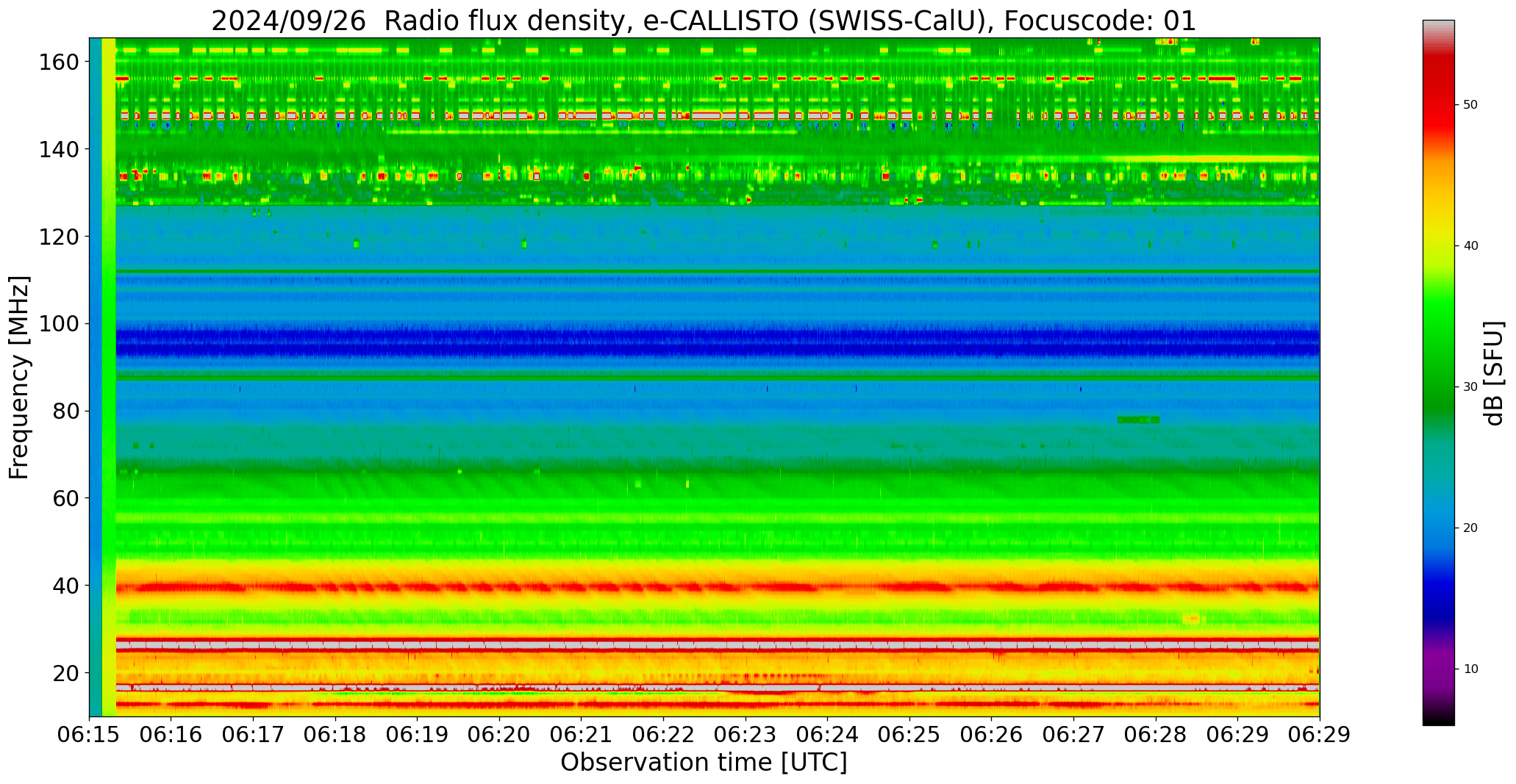Select the 06:27 time tick label

click(x=1073, y=735)
